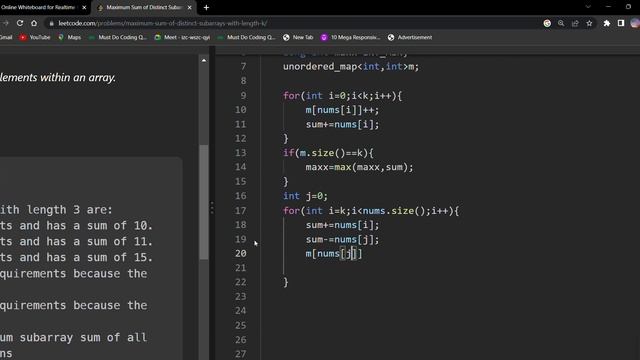The width and height of the screenshot is (640, 360).
Task: Click the browser profile avatar
Action: pyautogui.click(x=635, y=23)
